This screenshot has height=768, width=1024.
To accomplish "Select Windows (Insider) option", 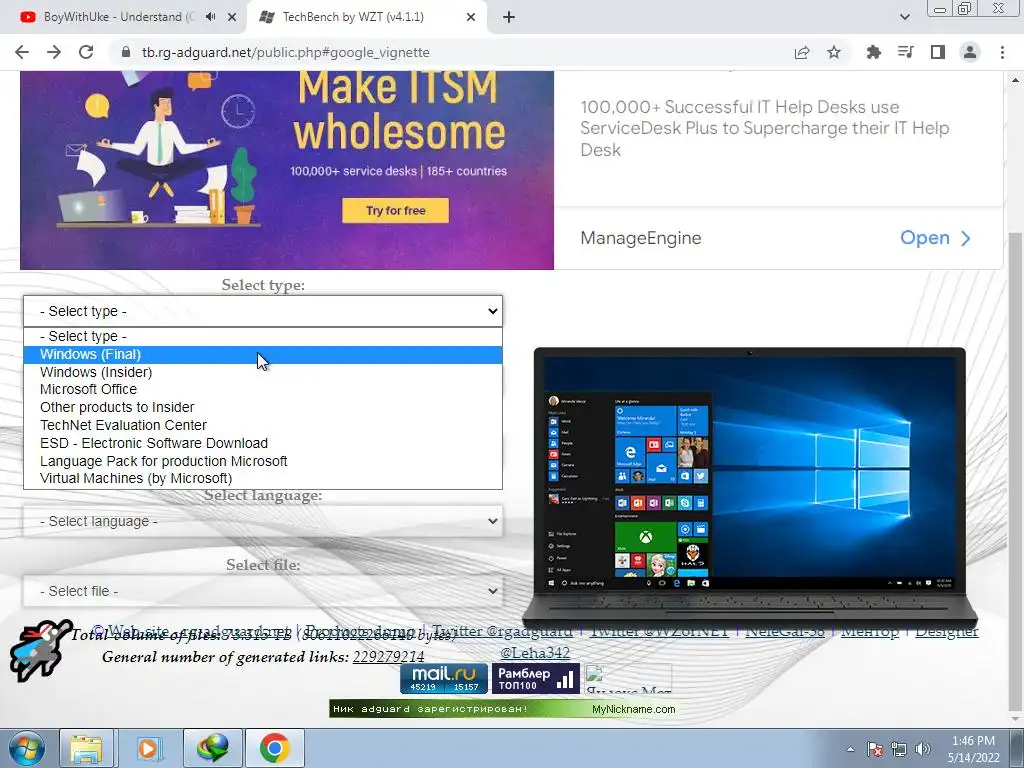I will click(263, 372).
